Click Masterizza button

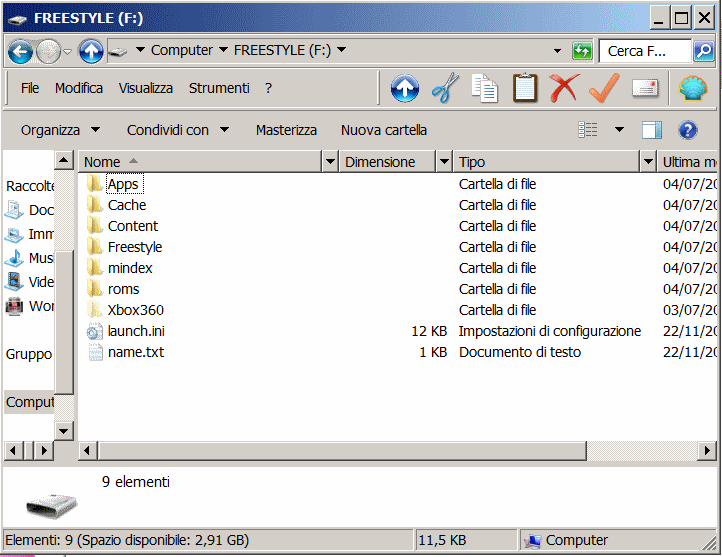click(x=286, y=130)
